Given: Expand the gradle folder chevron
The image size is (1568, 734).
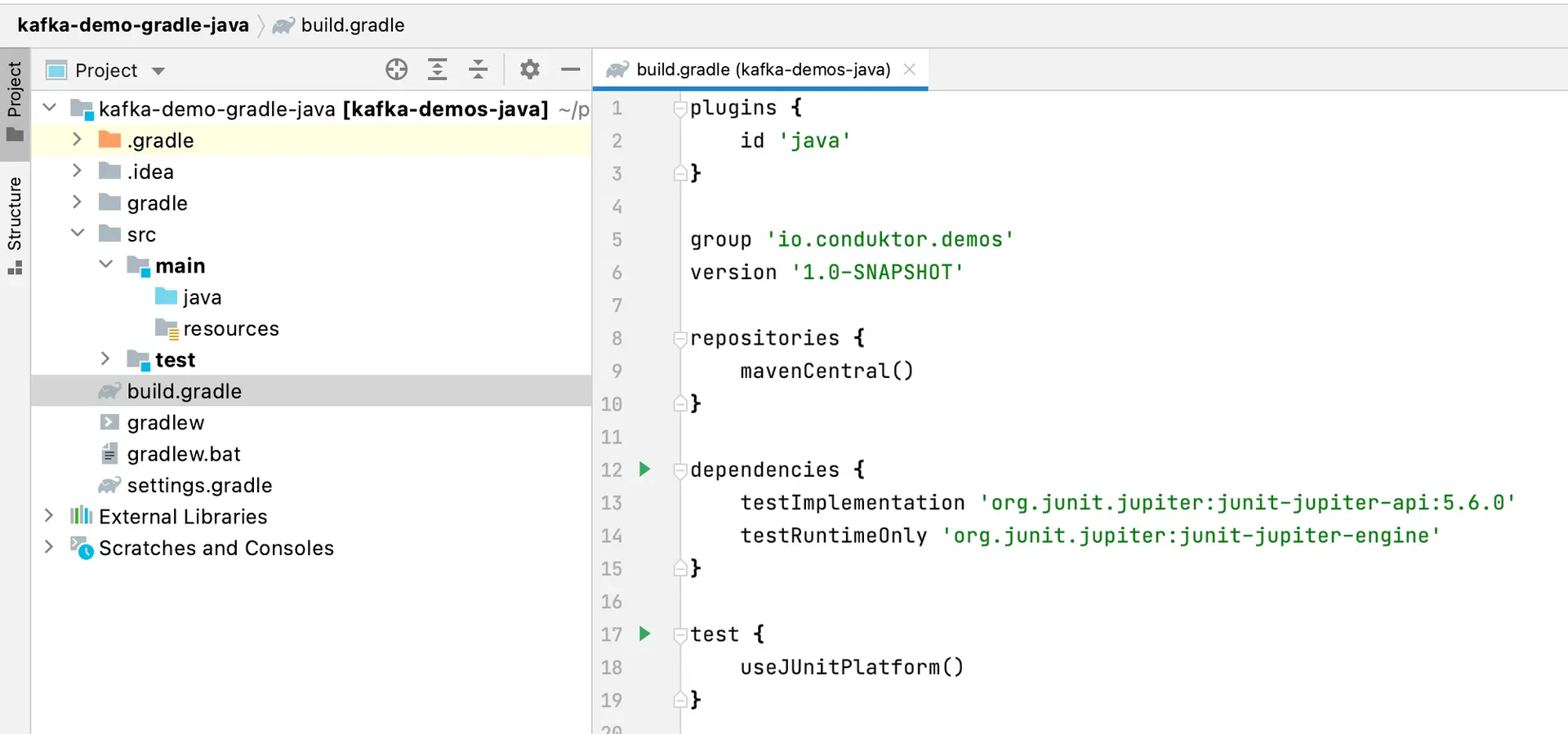Looking at the screenshot, I should coord(77,202).
